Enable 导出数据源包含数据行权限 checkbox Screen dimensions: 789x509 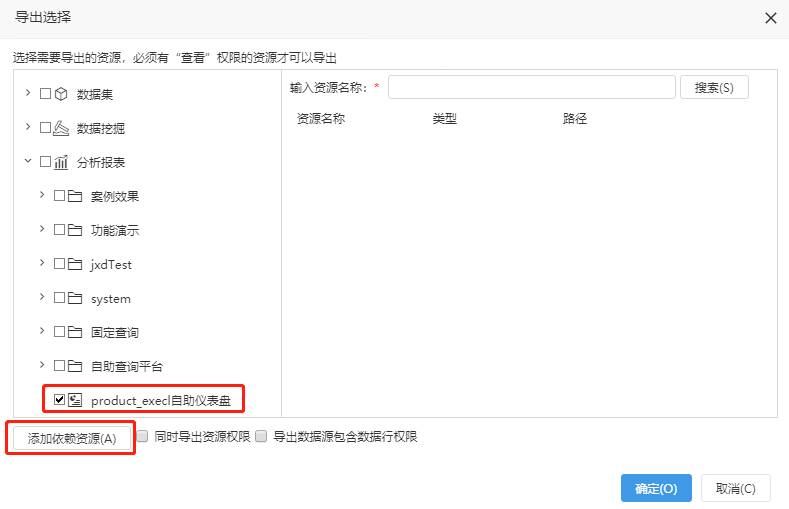coord(261,436)
